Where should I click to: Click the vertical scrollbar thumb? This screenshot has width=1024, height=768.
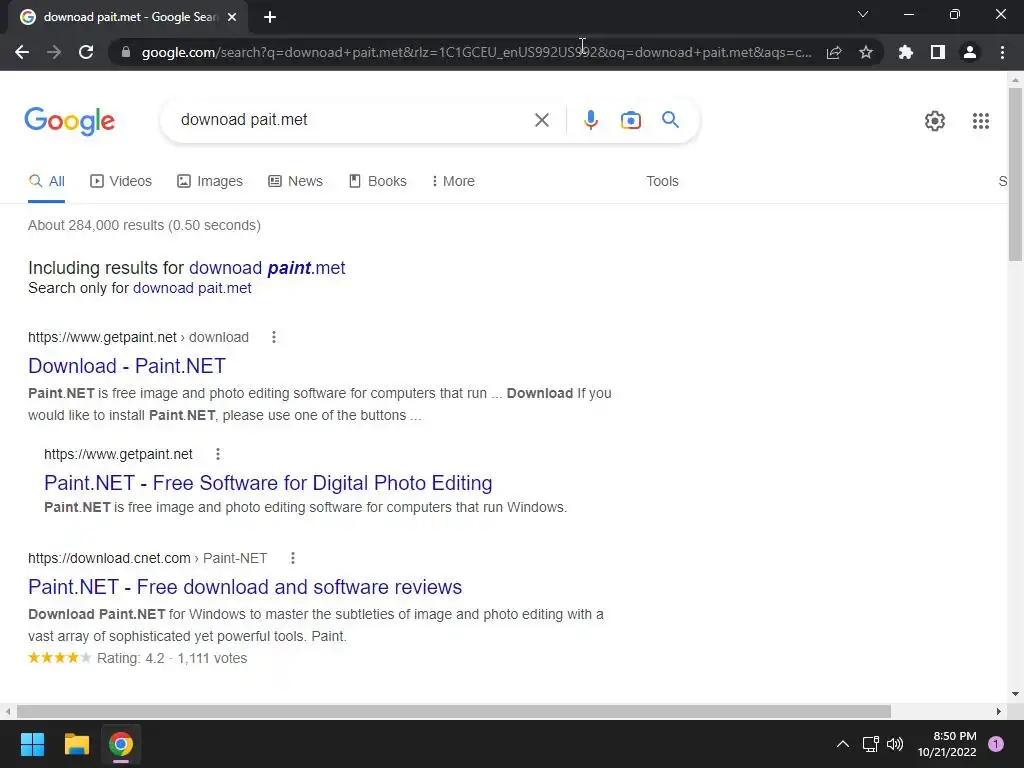[x=1015, y=174]
